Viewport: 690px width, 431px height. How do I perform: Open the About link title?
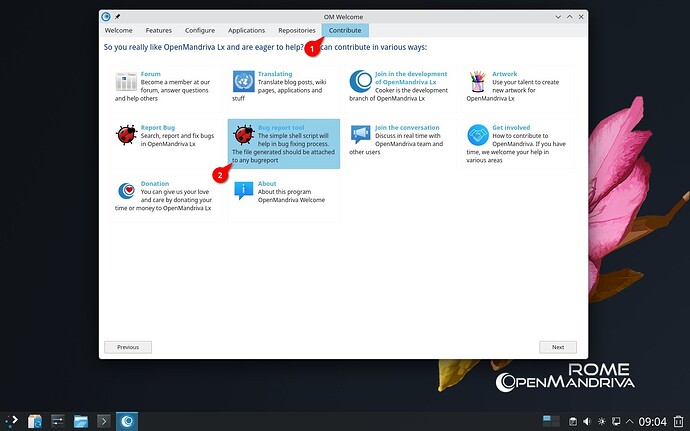[x=267, y=183]
